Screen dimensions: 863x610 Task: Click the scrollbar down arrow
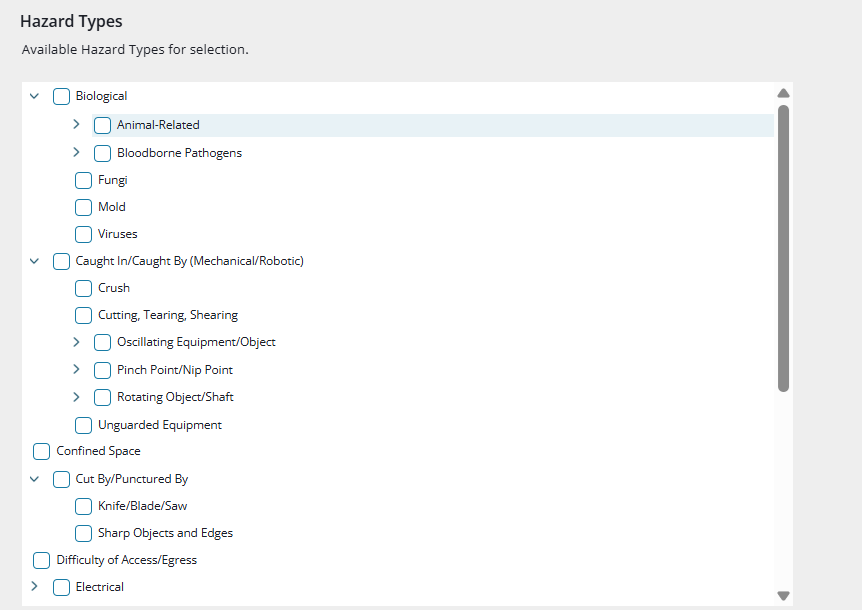783,595
